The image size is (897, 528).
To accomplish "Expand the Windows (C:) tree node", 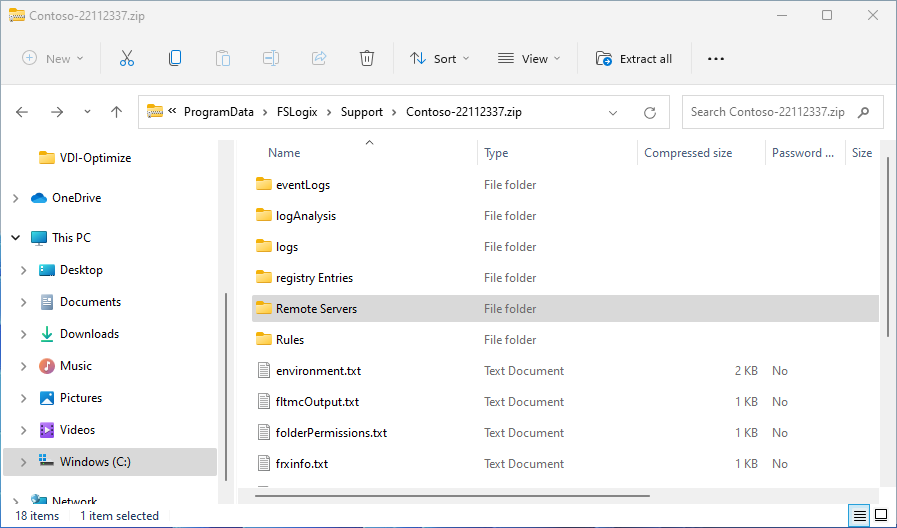I will tap(23, 462).
